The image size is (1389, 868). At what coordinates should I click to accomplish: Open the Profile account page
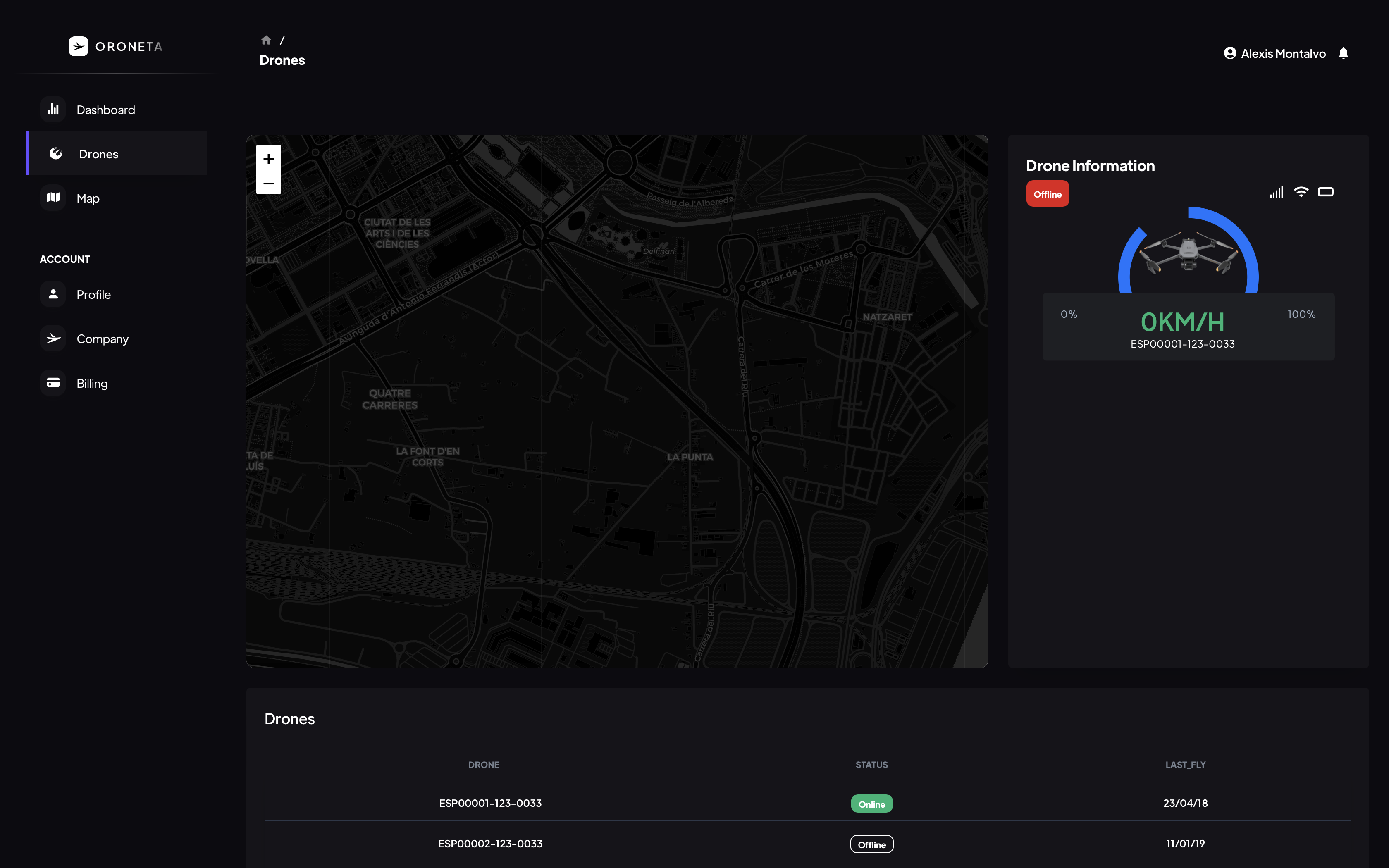point(93,294)
